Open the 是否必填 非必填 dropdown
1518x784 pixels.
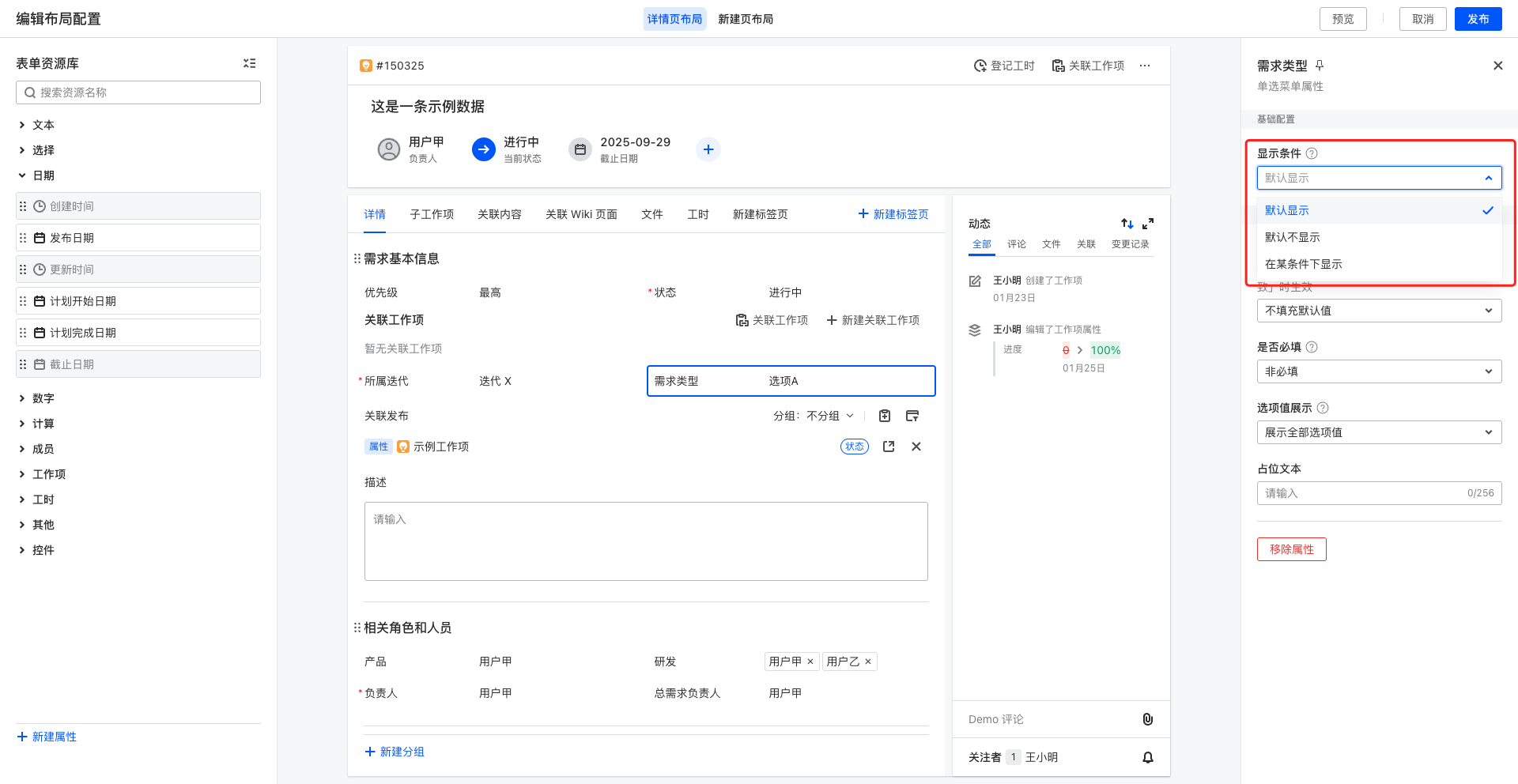(x=1379, y=371)
